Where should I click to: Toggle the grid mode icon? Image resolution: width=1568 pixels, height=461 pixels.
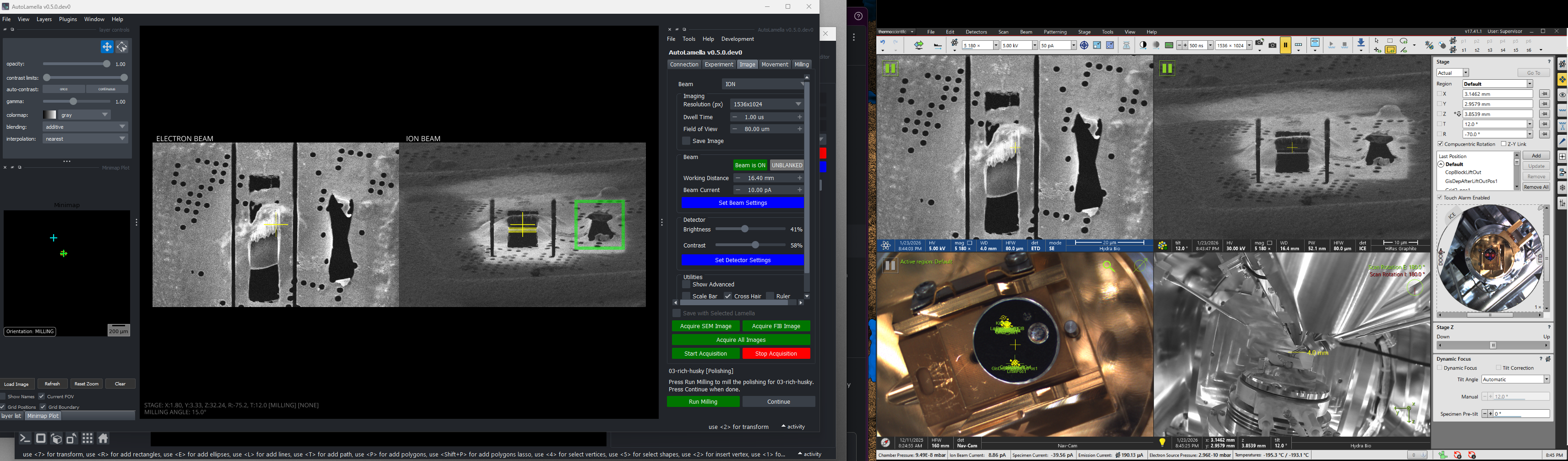pyautogui.click(x=87, y=439)
